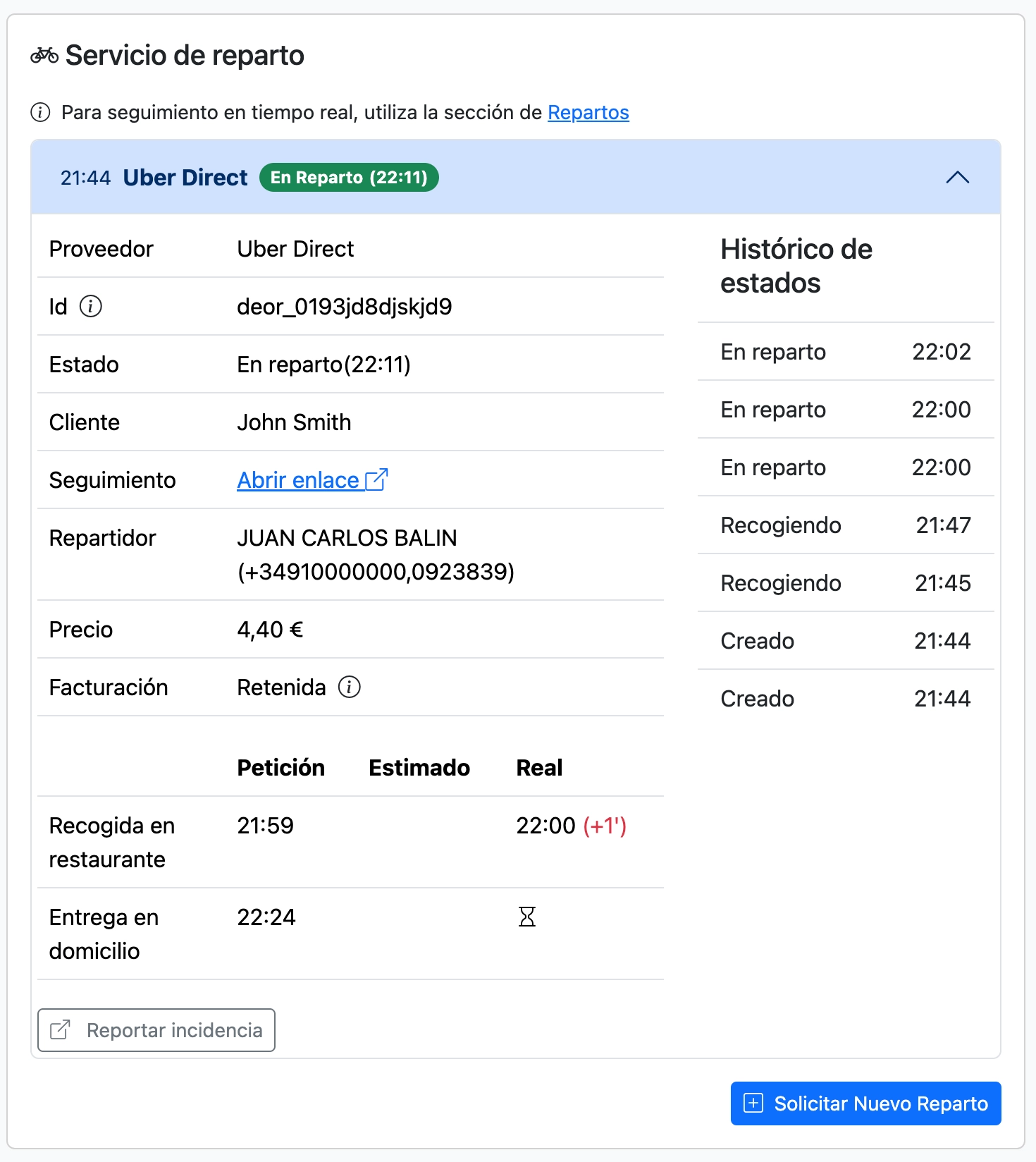Click the external icon in Reportar incidencia
Viewport: 1036px width, 1162px height.
click(61, 1030)
